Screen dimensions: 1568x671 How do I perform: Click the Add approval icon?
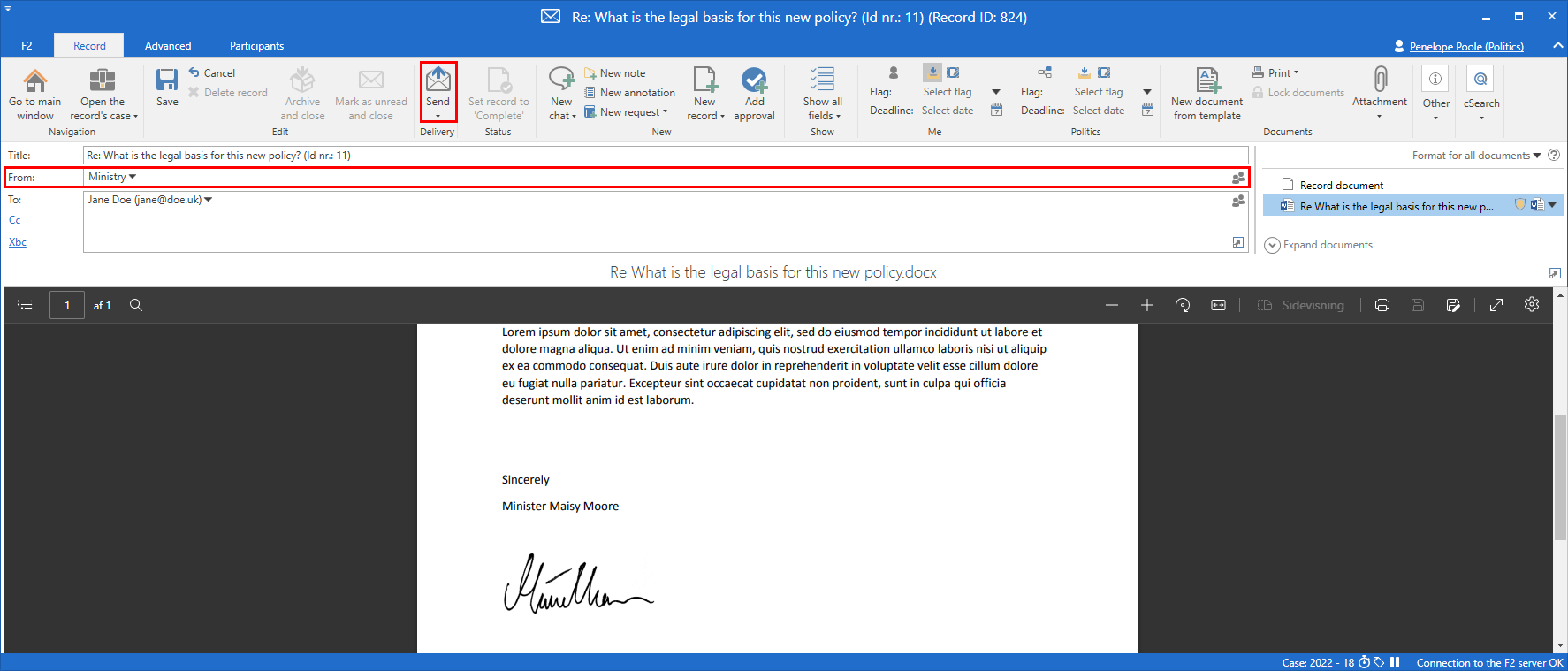[754, 80]
